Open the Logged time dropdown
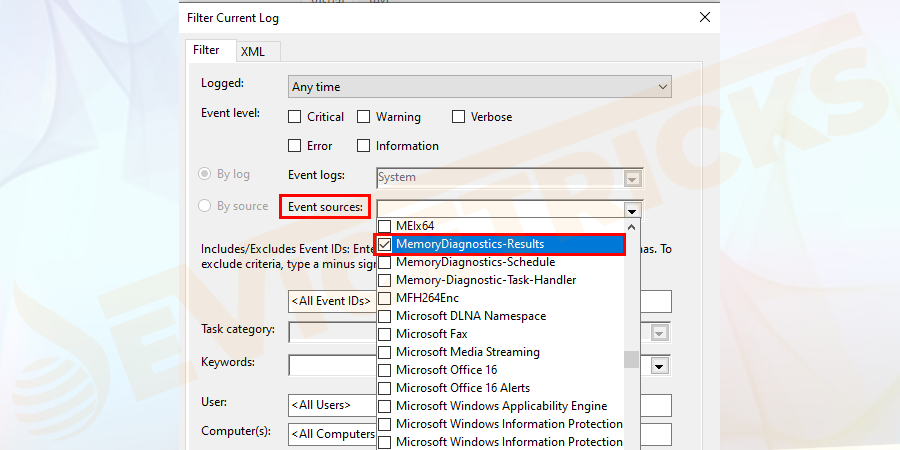900x450 pixels. click(x=480, y=87)
